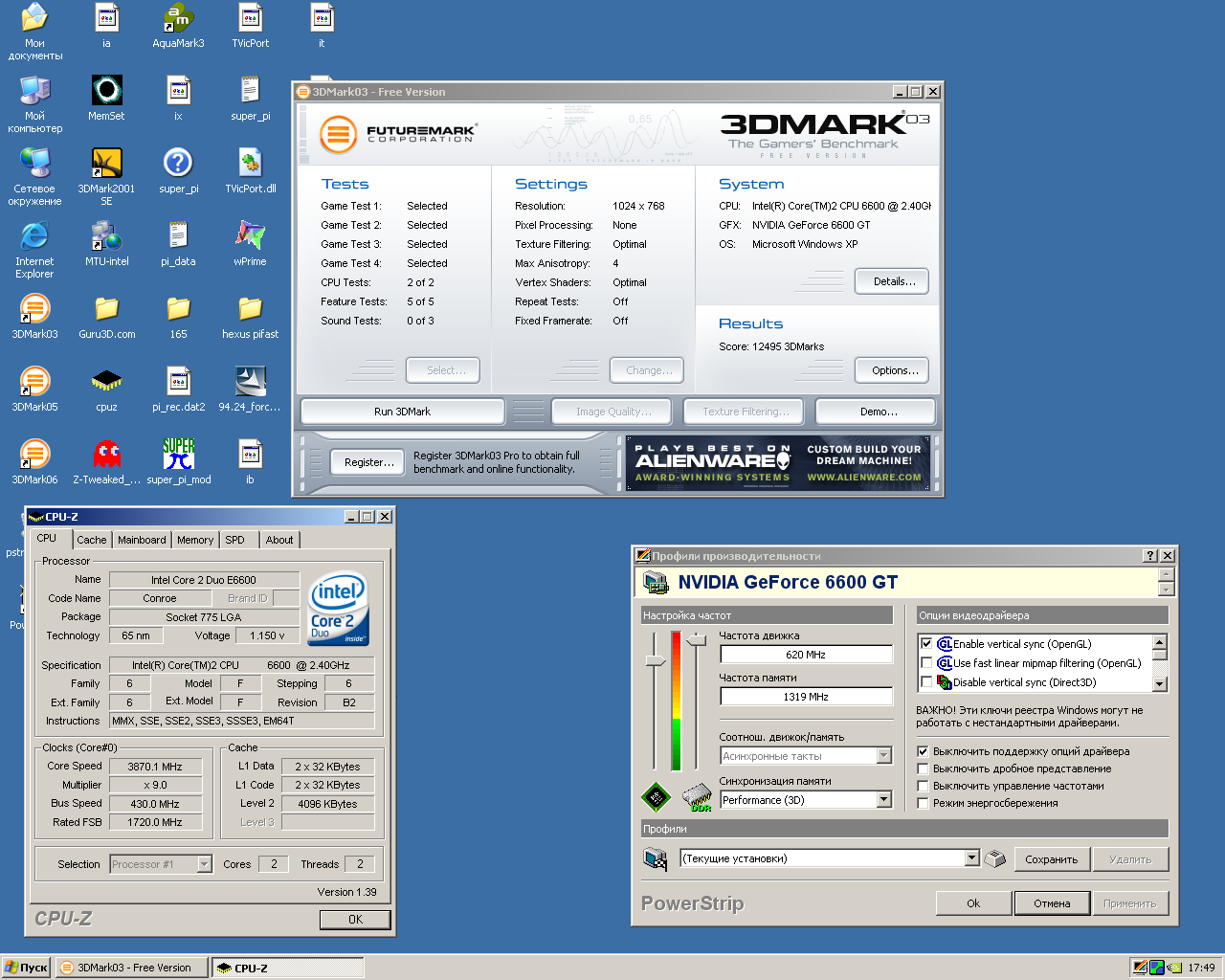Click the GPU chip icon in PowerStrip
This screenshot has width=1225, height=980.
click(656, 796)
